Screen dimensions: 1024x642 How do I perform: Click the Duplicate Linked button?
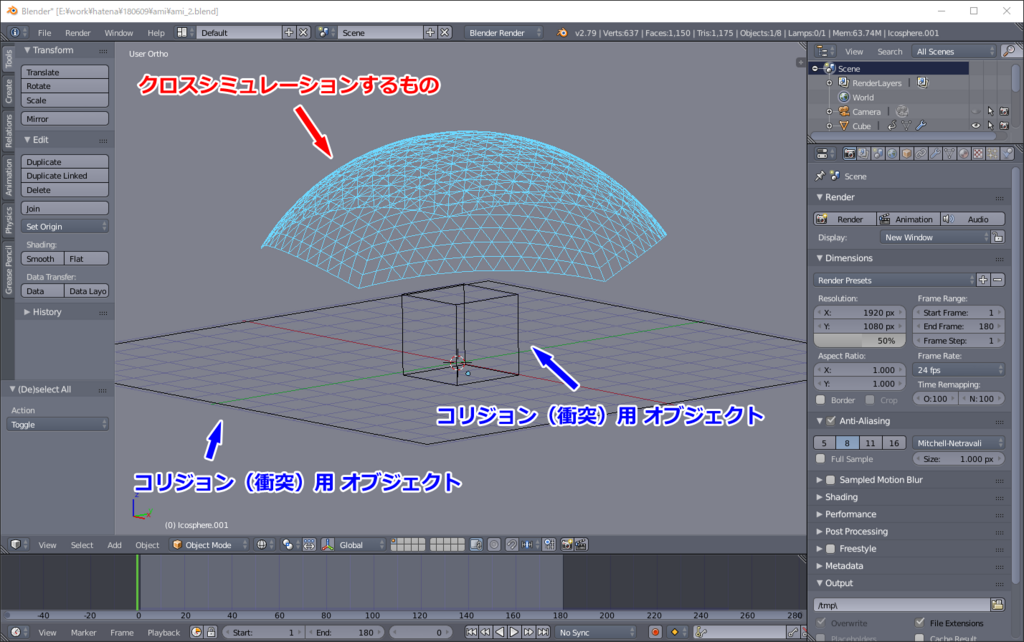[x=65, y=176]
